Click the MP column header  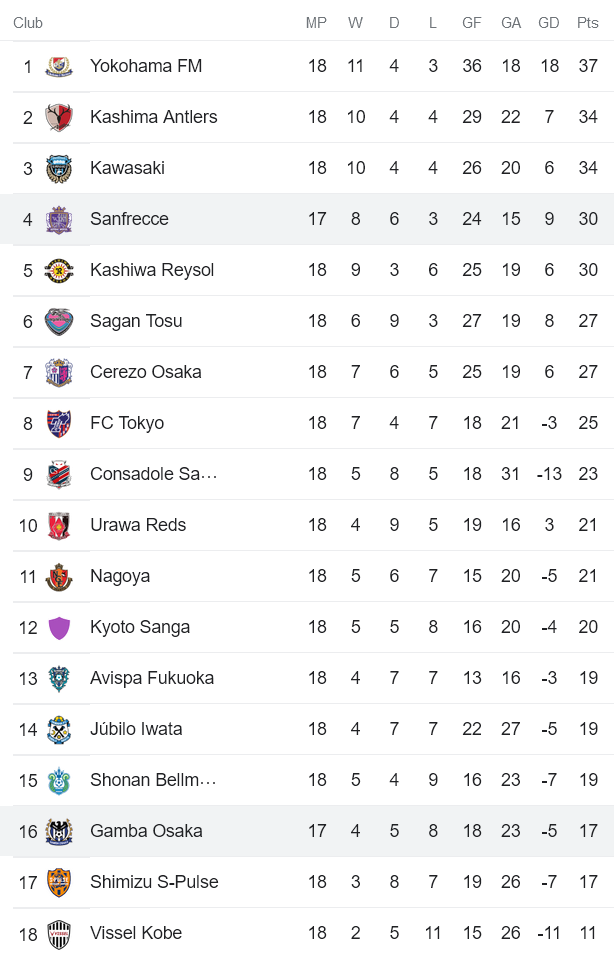coord(317,22)
